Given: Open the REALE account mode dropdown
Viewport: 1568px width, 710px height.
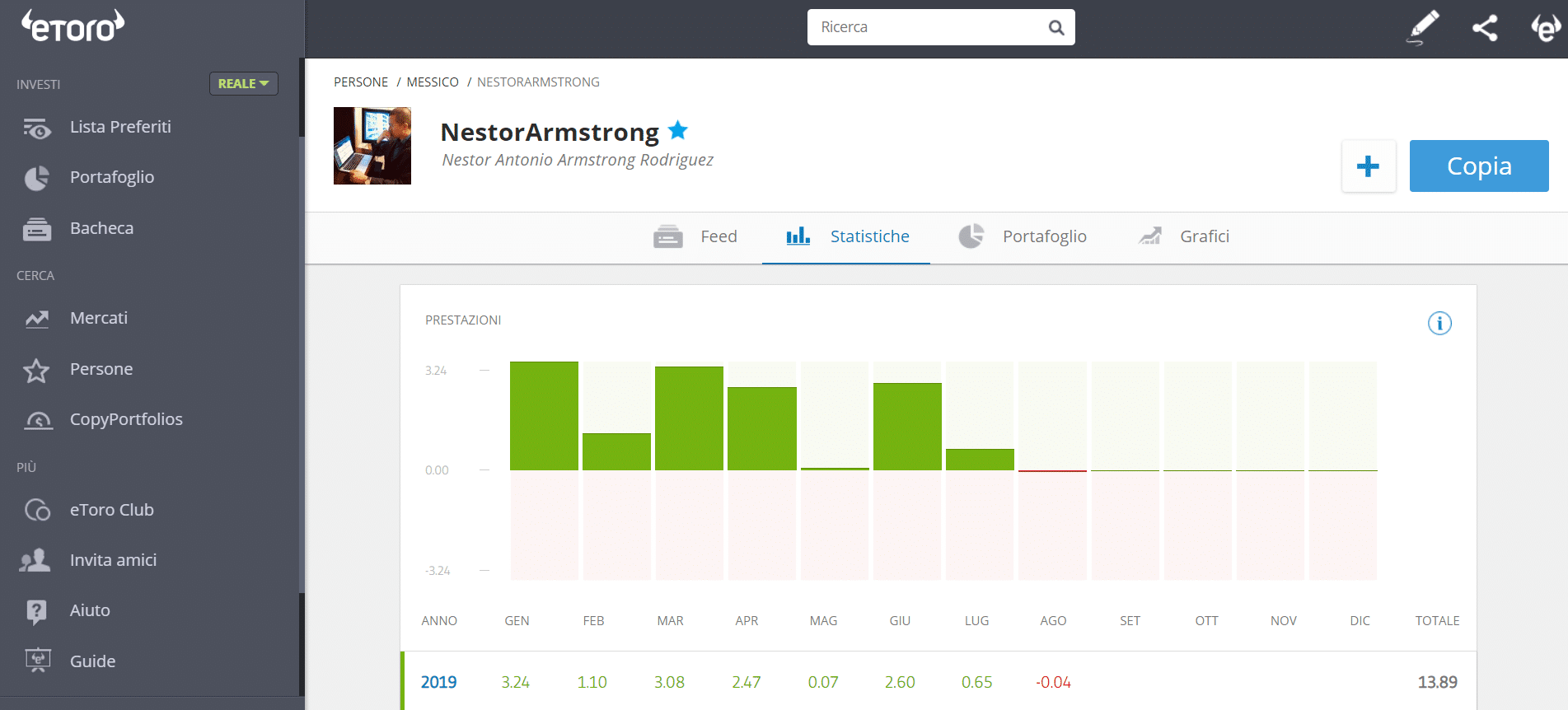Looking at the screenshot, I should pyautogui.click(x=244, y=83).
